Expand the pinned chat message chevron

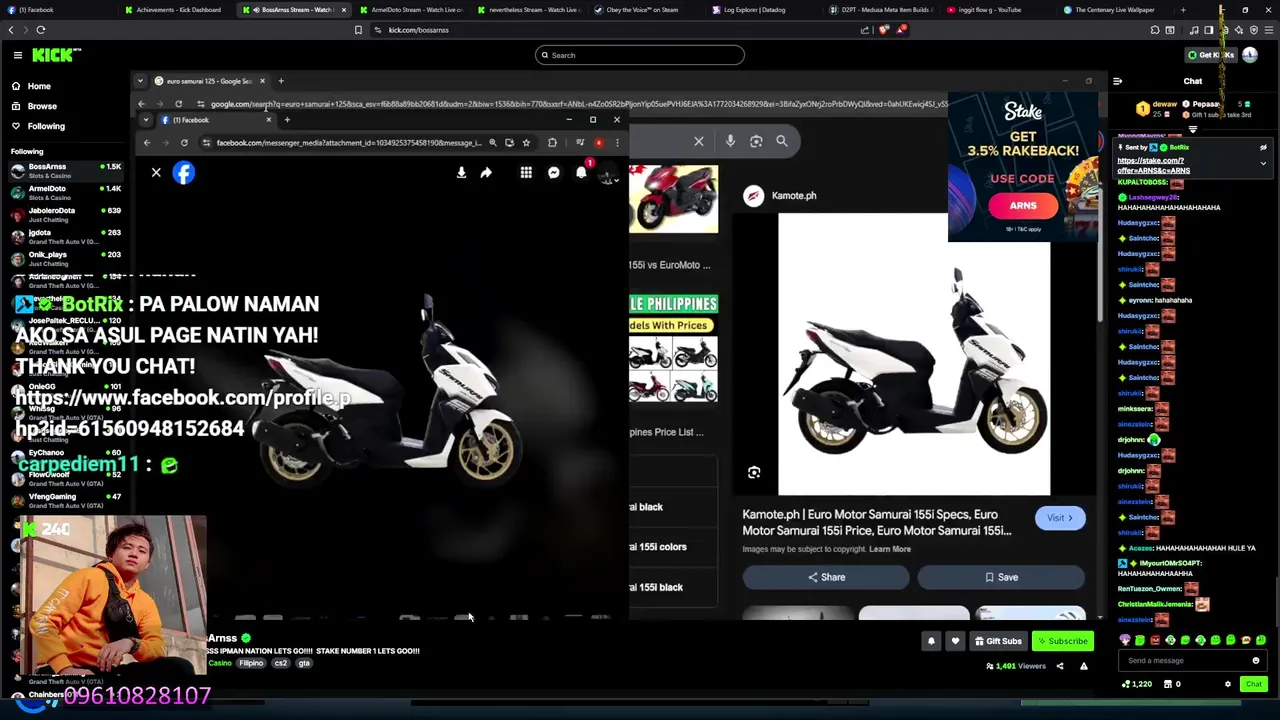pyautogui.click(x=1263, y=163)
